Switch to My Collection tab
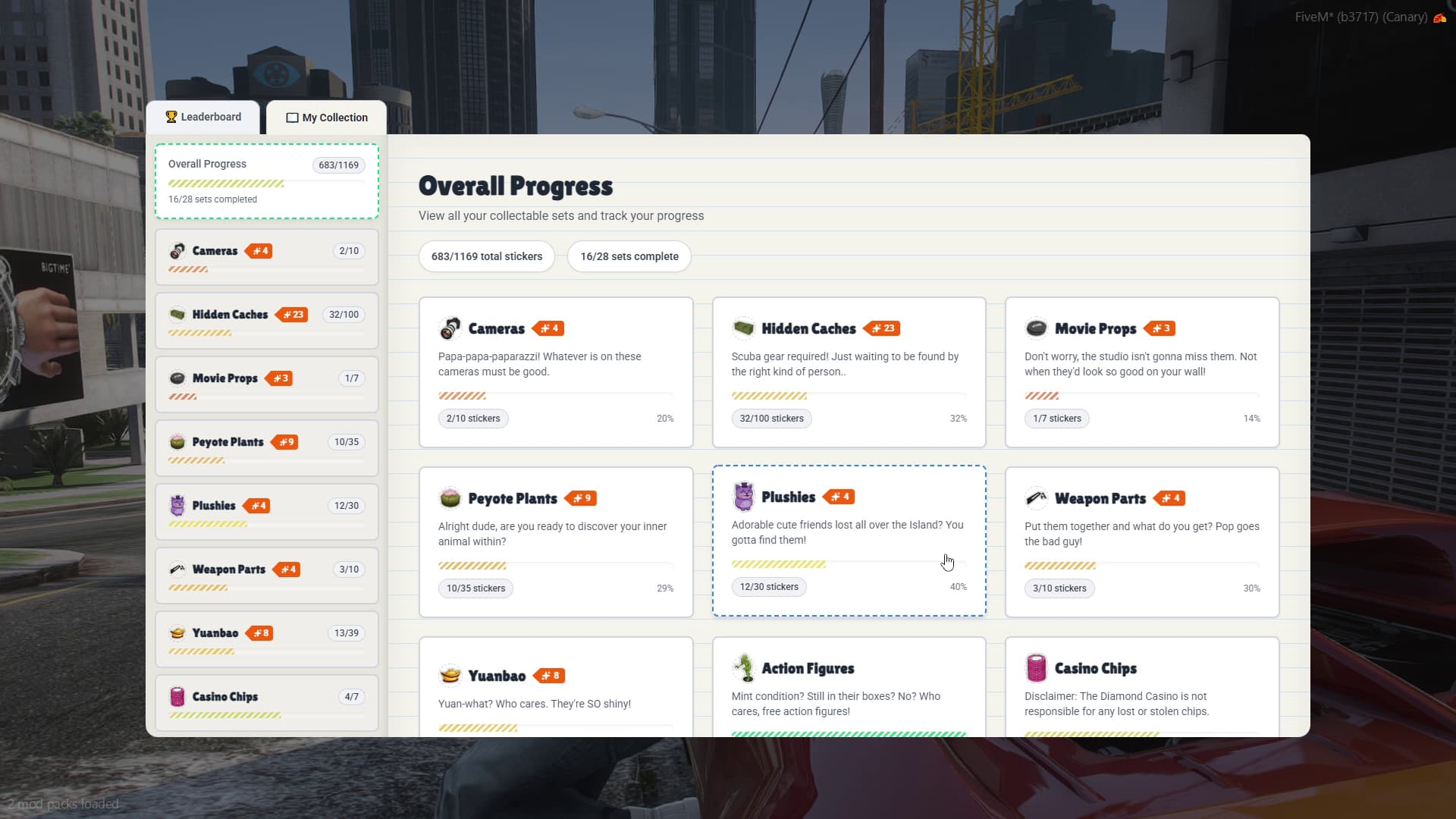1456x819 pixels. click(x=327, y=118)
